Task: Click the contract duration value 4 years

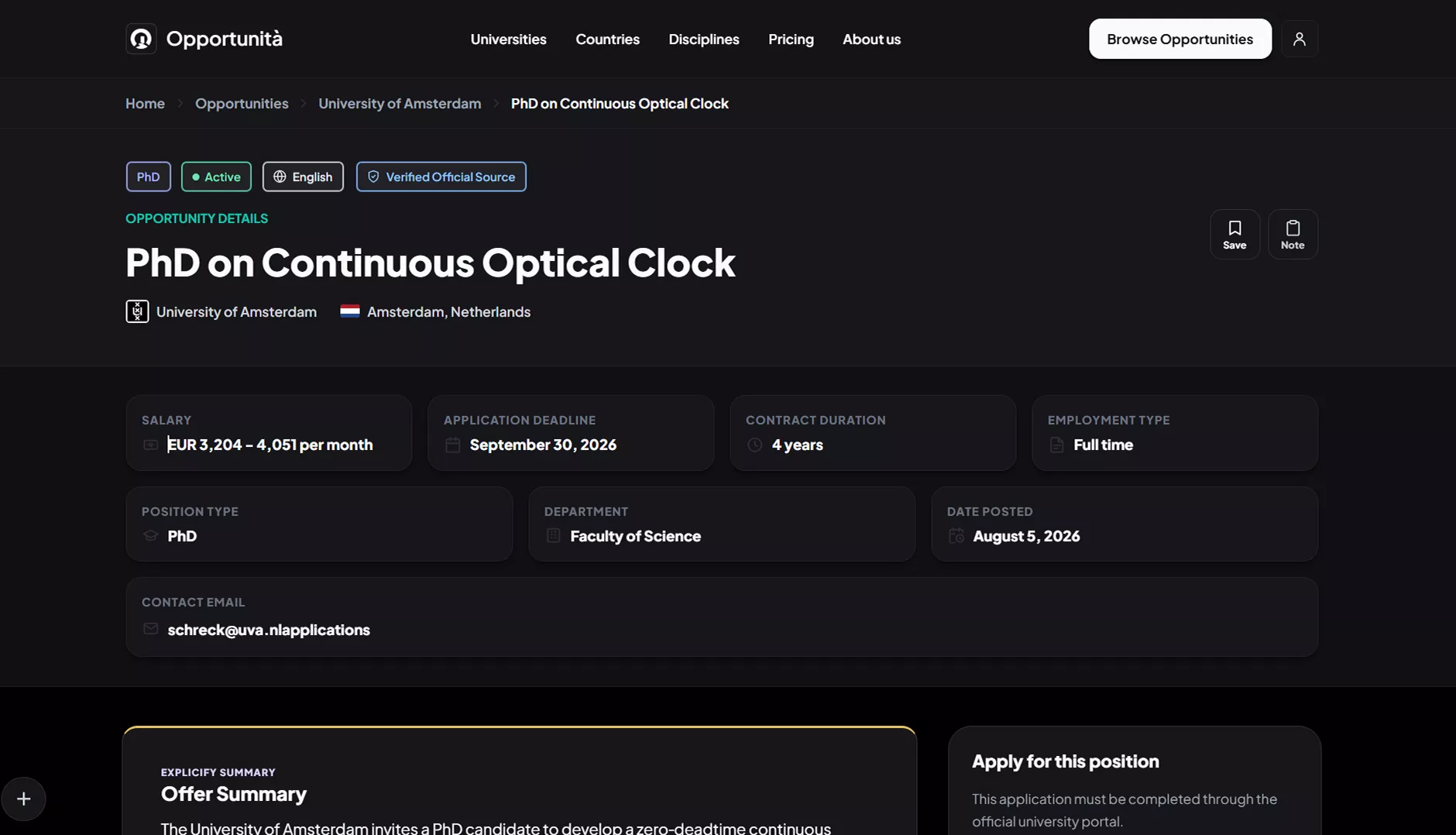Action: coord(797,445)
